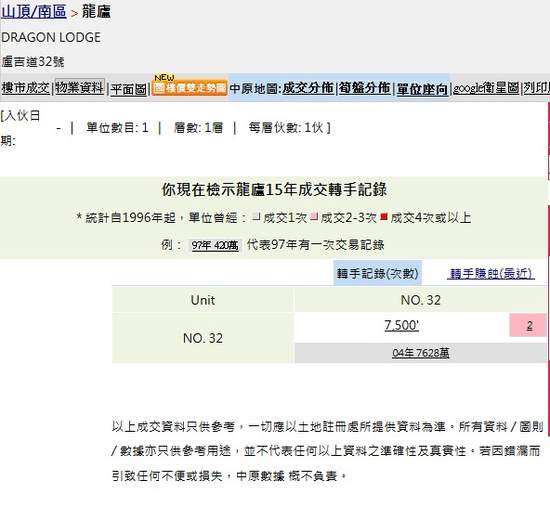Viewport: 550px width, 507px height.
Task: Open the 筍盤分佈 map link
Action: (364, 88)
